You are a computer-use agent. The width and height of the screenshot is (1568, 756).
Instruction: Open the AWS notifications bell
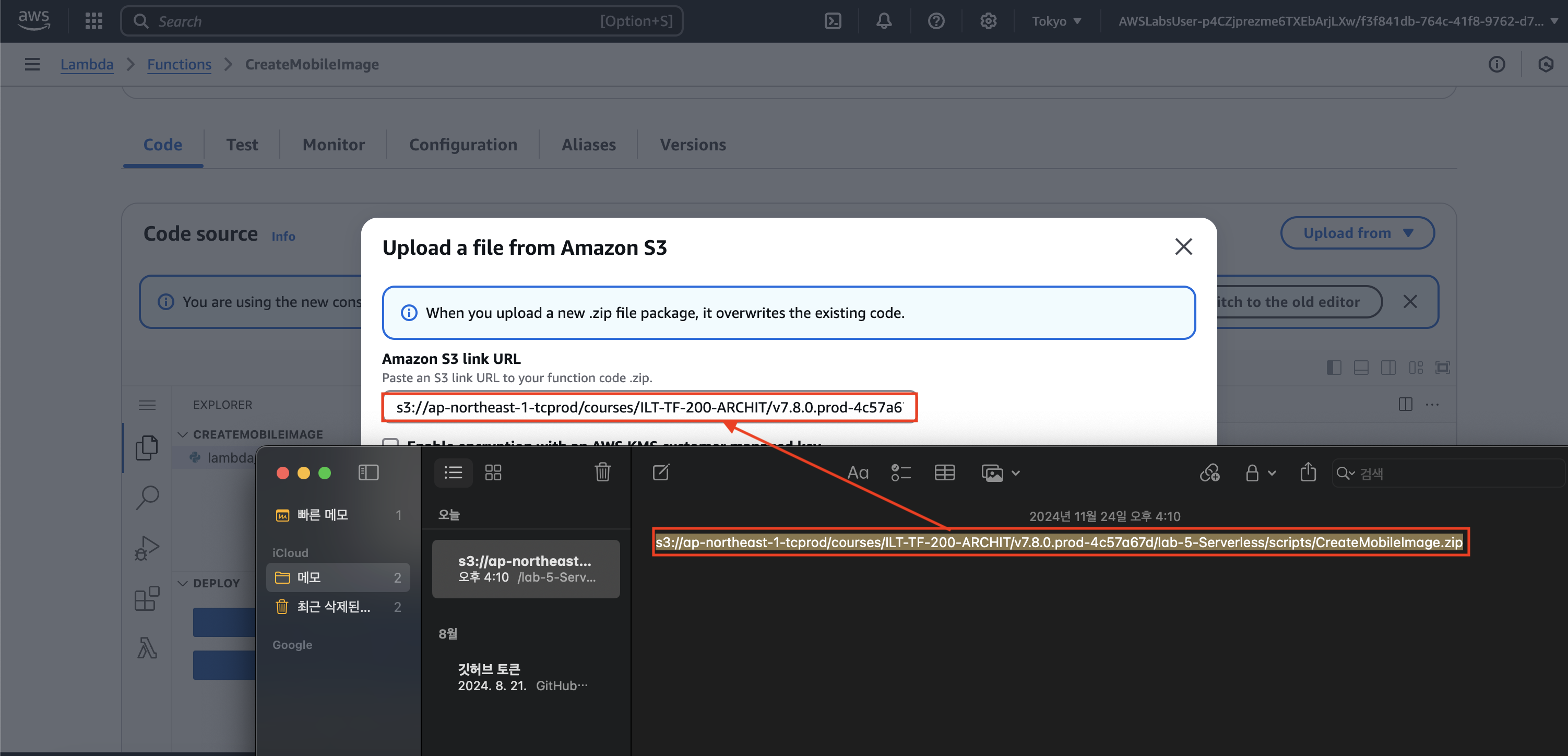tap(884, 21)
